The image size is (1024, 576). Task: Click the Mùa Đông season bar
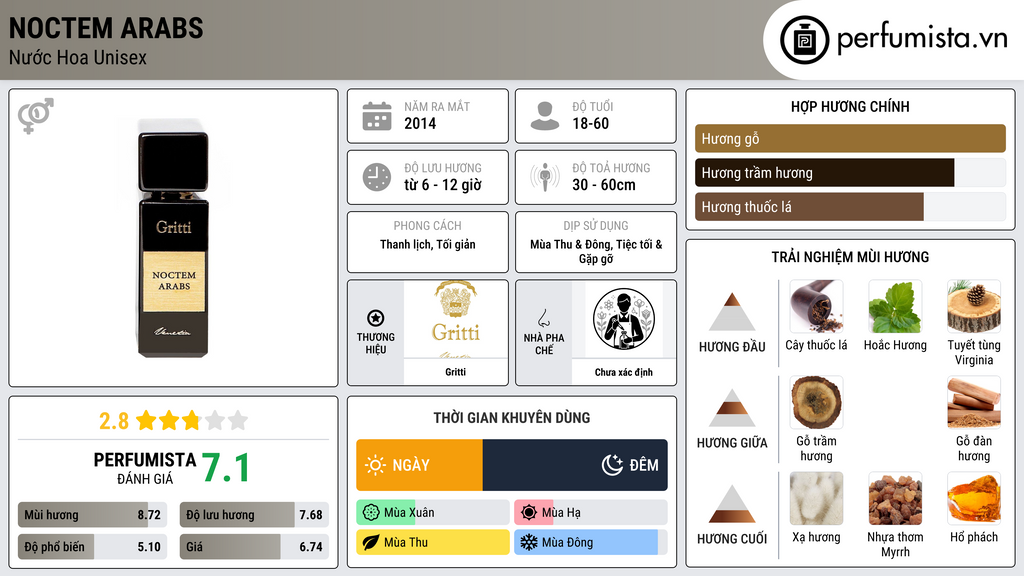[x=591, y=542]
